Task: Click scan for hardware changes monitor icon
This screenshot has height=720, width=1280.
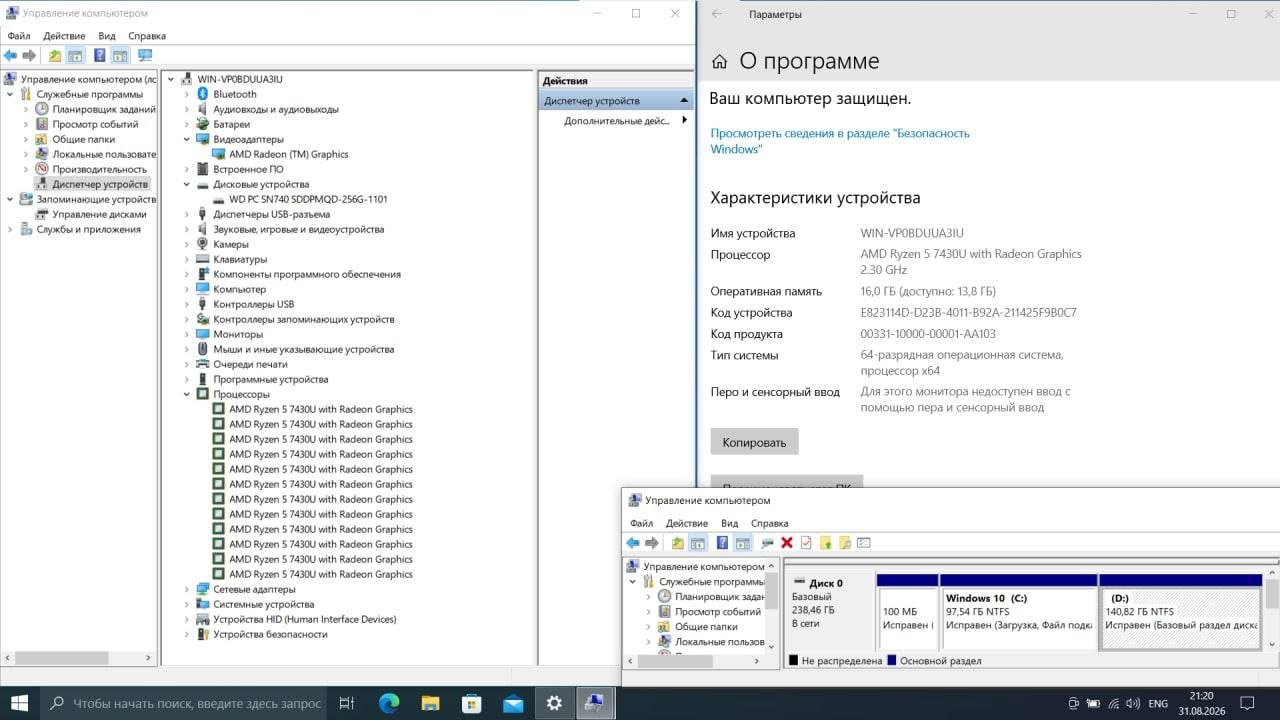Action: (x=145, y=56)
